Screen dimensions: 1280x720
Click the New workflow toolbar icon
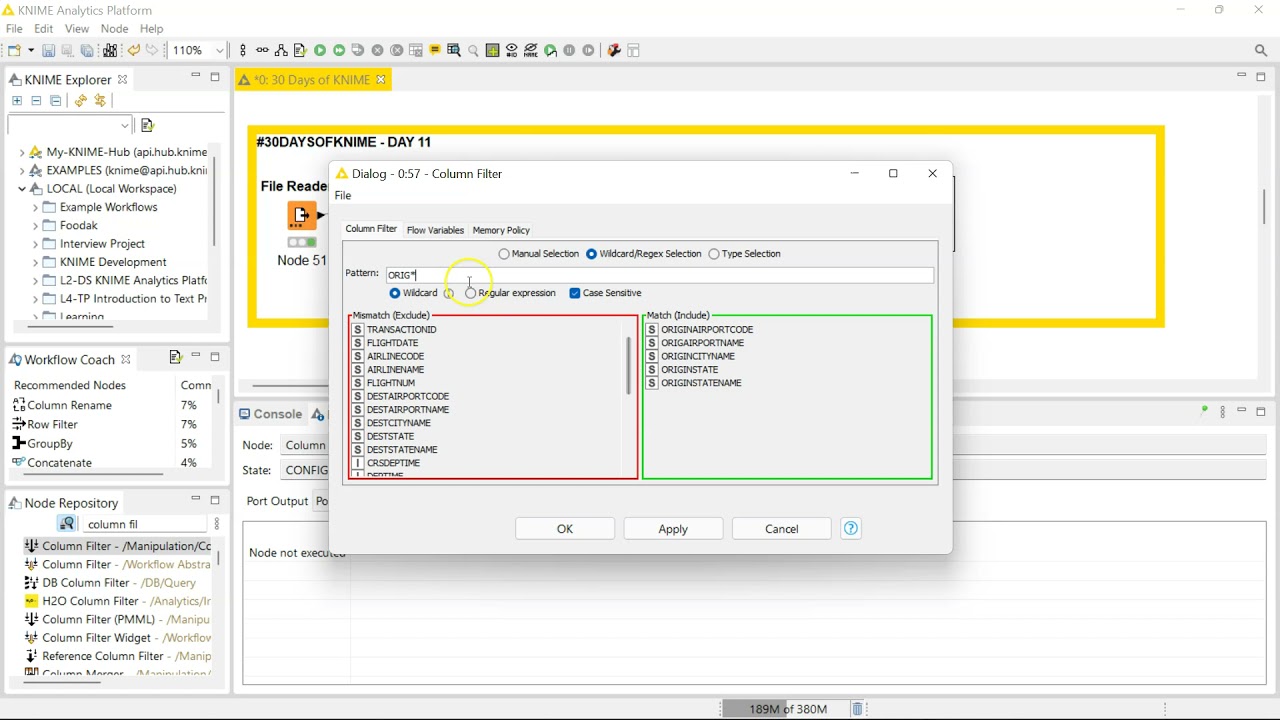point(14,50)
